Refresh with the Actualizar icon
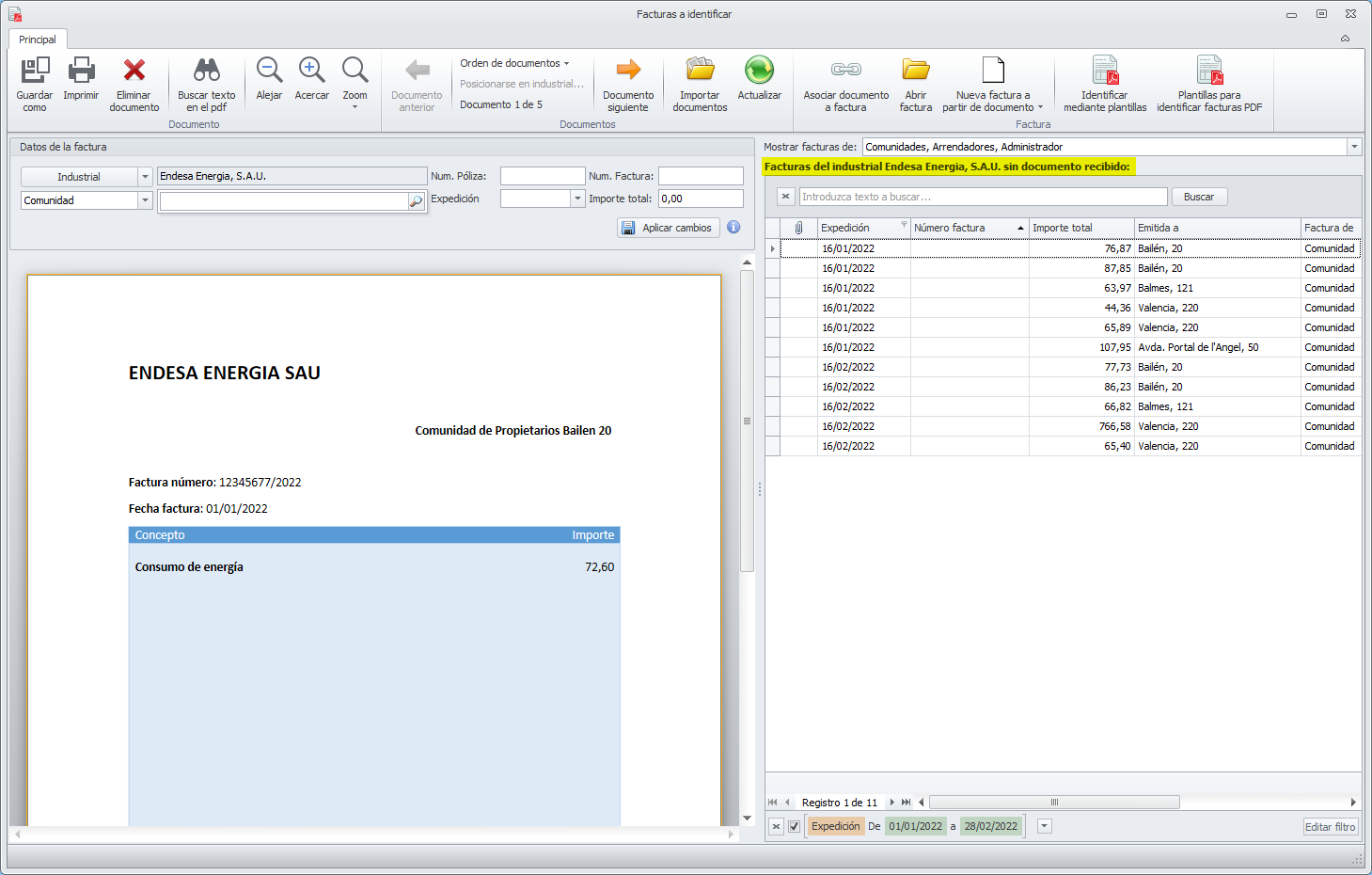The image size is (1372, 875). [759, 72]
